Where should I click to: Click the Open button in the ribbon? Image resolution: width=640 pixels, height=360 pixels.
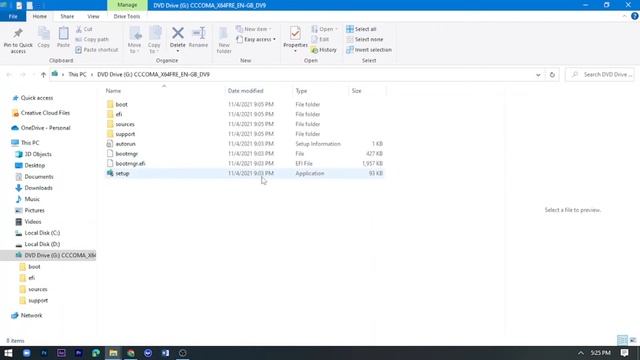point(324,29)
